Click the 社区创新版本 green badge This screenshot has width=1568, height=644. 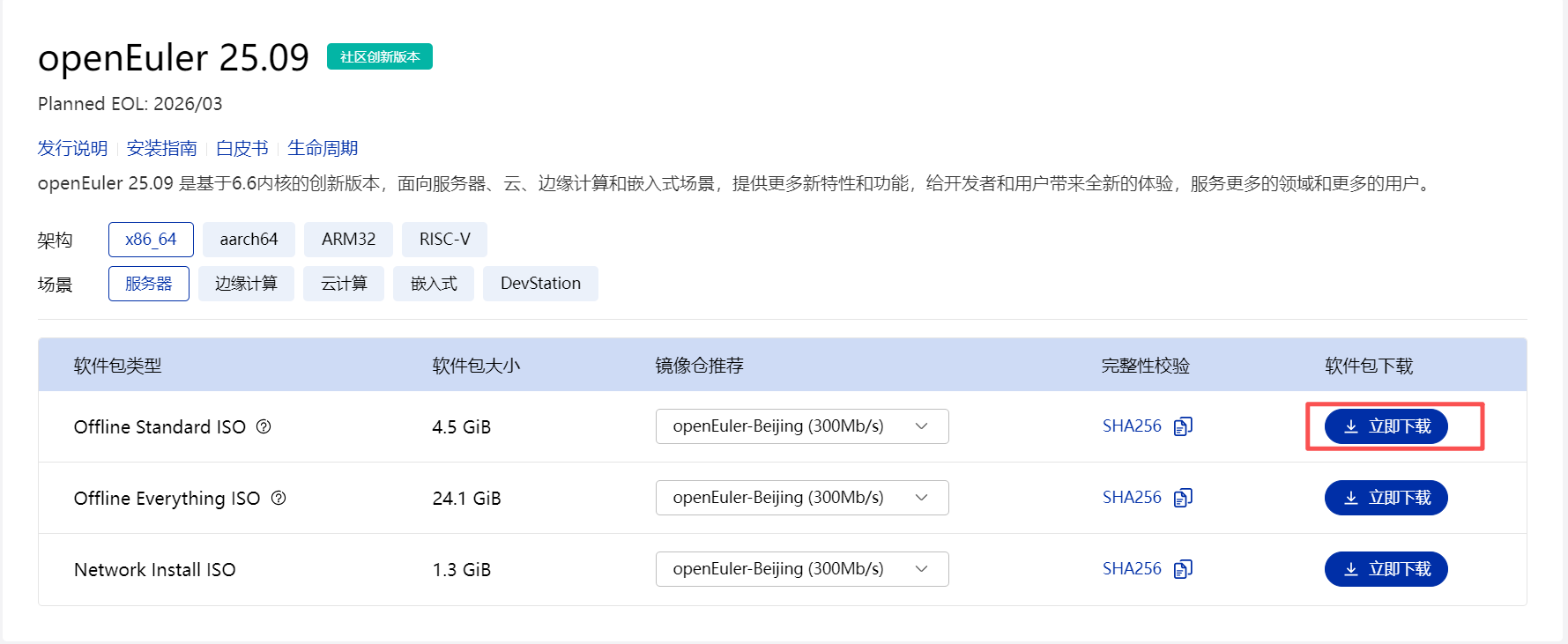pos(380,56)
